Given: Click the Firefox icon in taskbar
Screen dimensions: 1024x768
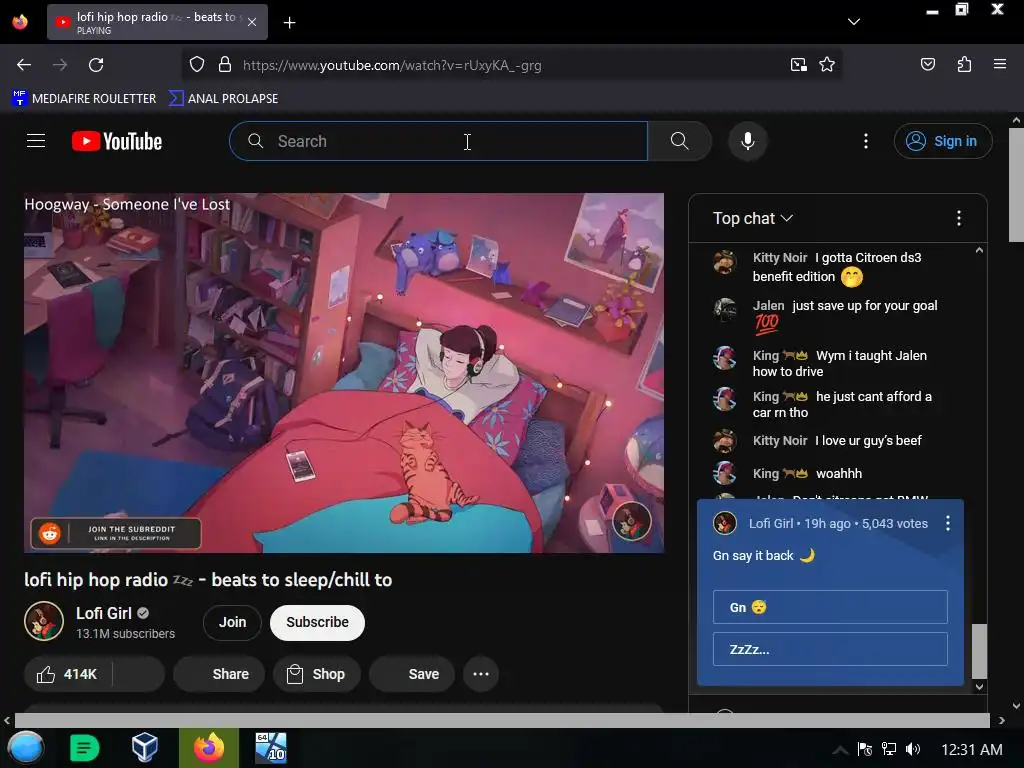Looking at the screenshot, I should coord(208,748).
